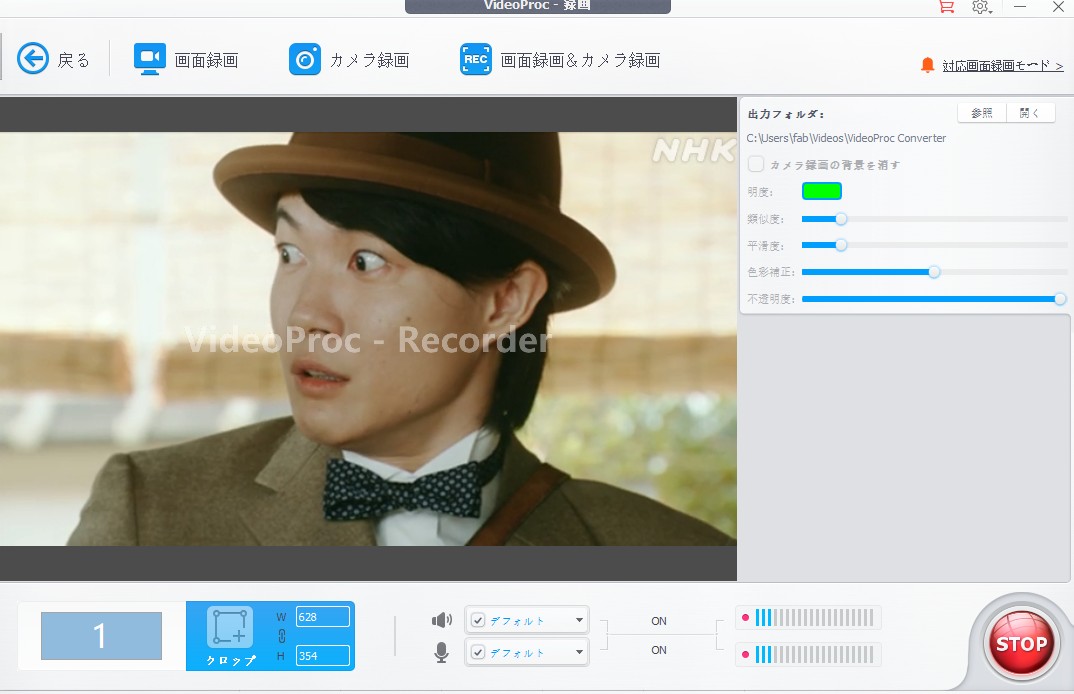
Task: Toggle the speaker ON switch
Action: click(x=659, y=621)
